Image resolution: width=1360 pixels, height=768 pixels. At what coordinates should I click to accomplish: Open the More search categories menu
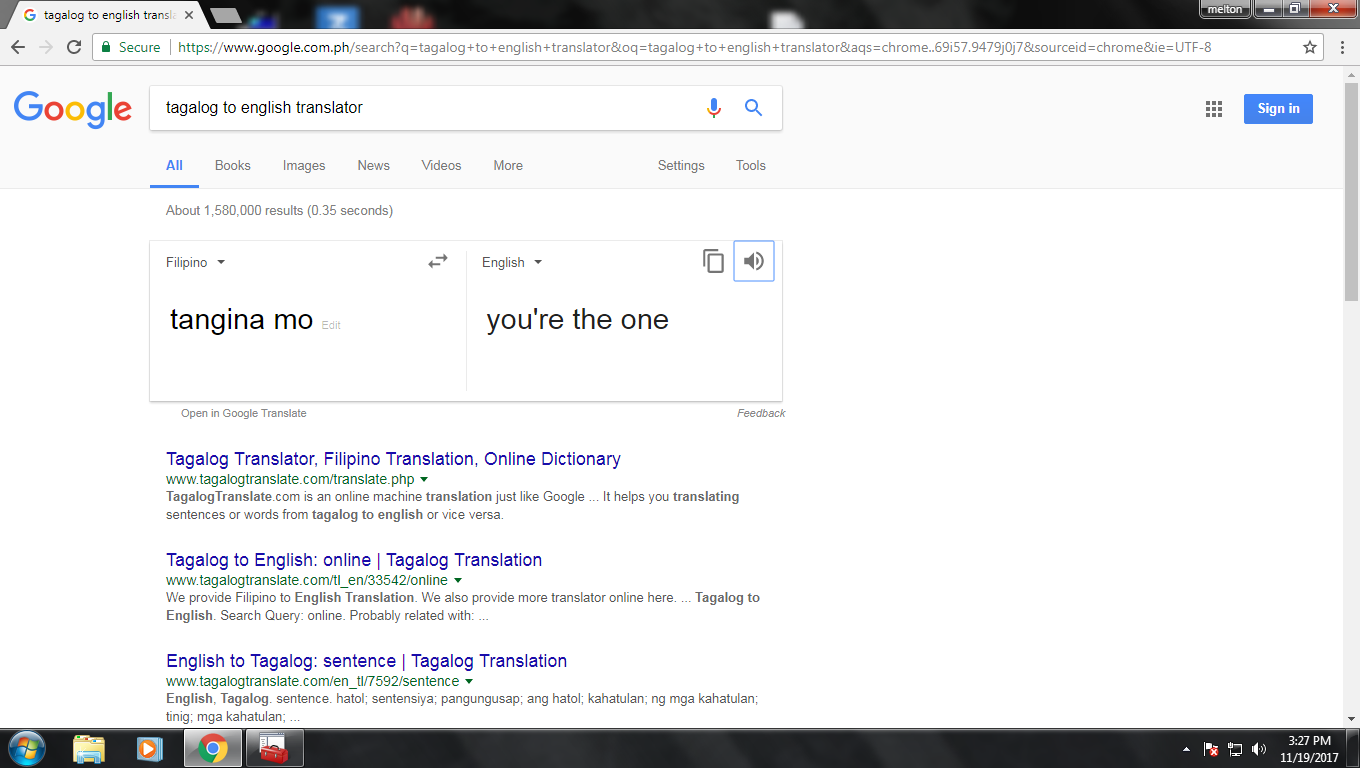point(508,166)
